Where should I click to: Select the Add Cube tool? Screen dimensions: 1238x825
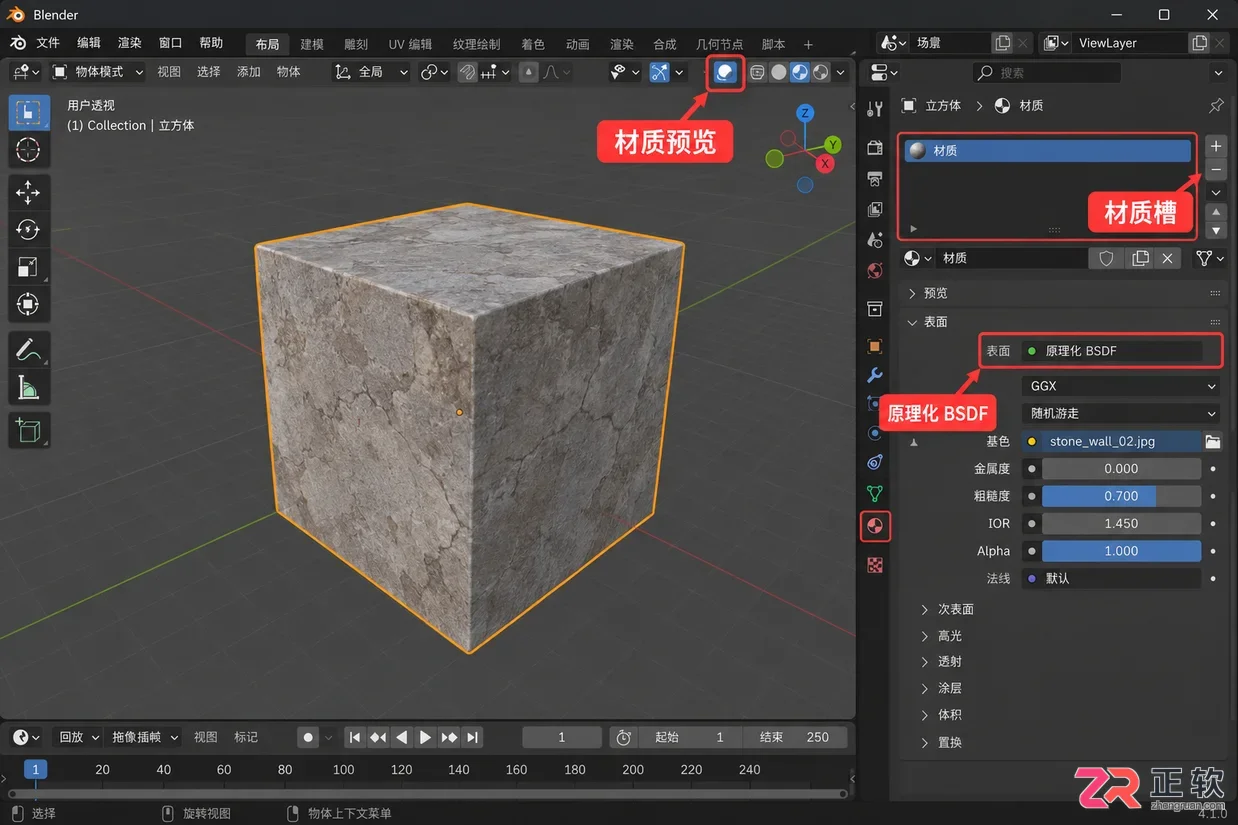(x=29, y=431)
